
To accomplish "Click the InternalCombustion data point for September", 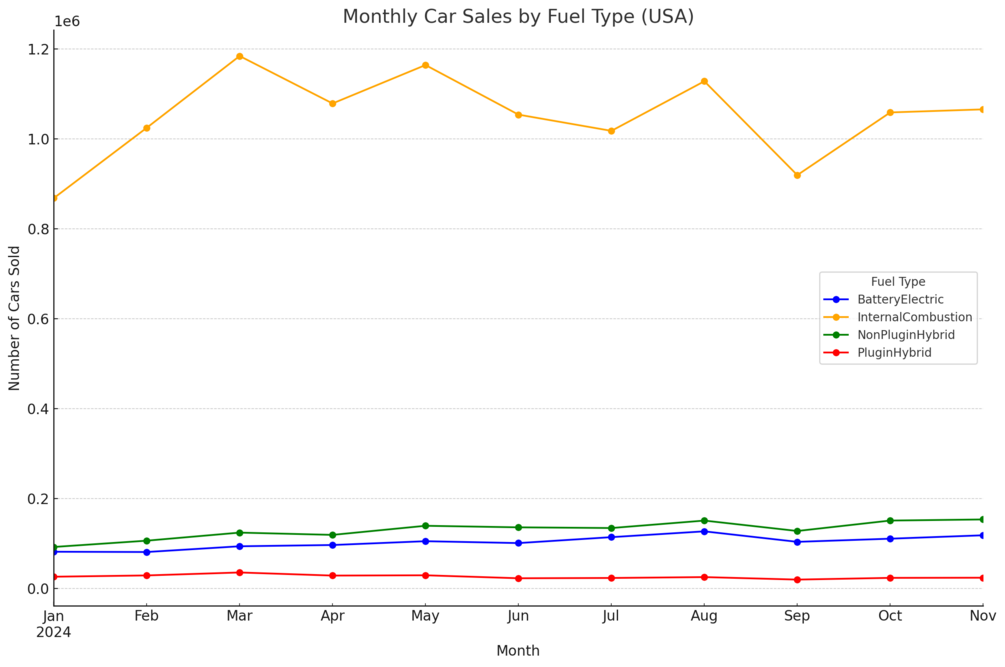I will [797, 175].
